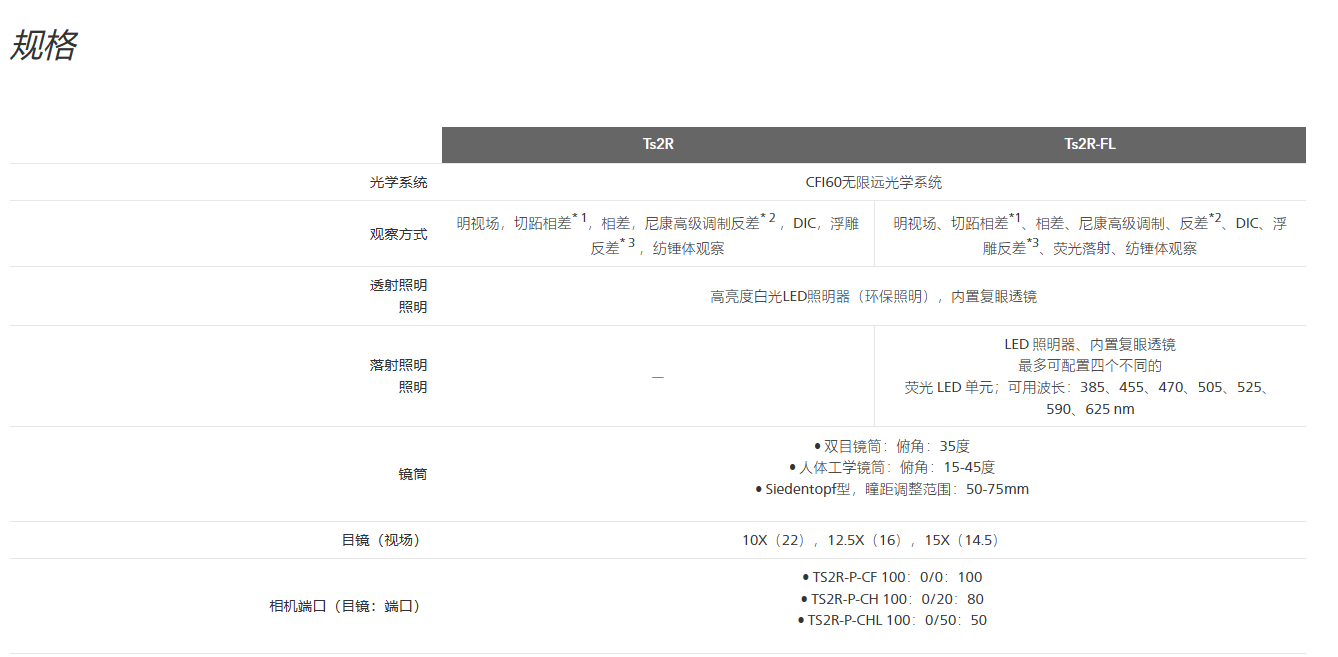The height and width of the screenshot is (657, 1338).
Task: Click the "双目镜筒：俯角：35度" bullet
Action: tap(892, 446)
